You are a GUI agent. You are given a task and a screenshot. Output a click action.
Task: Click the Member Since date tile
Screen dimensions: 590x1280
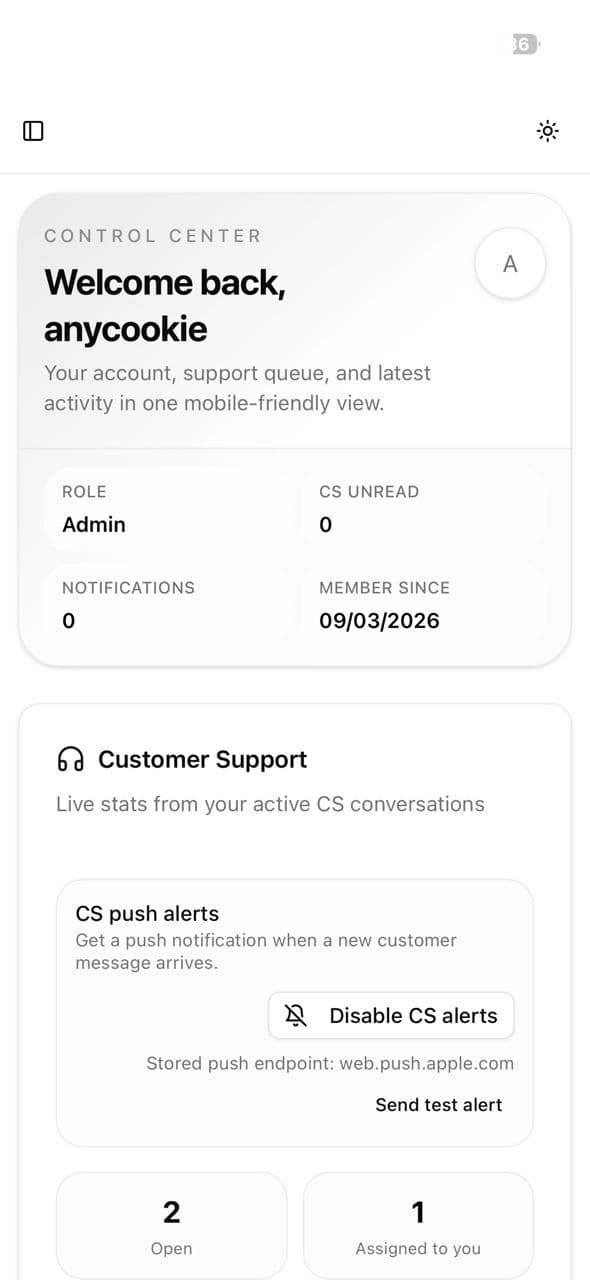425,605
